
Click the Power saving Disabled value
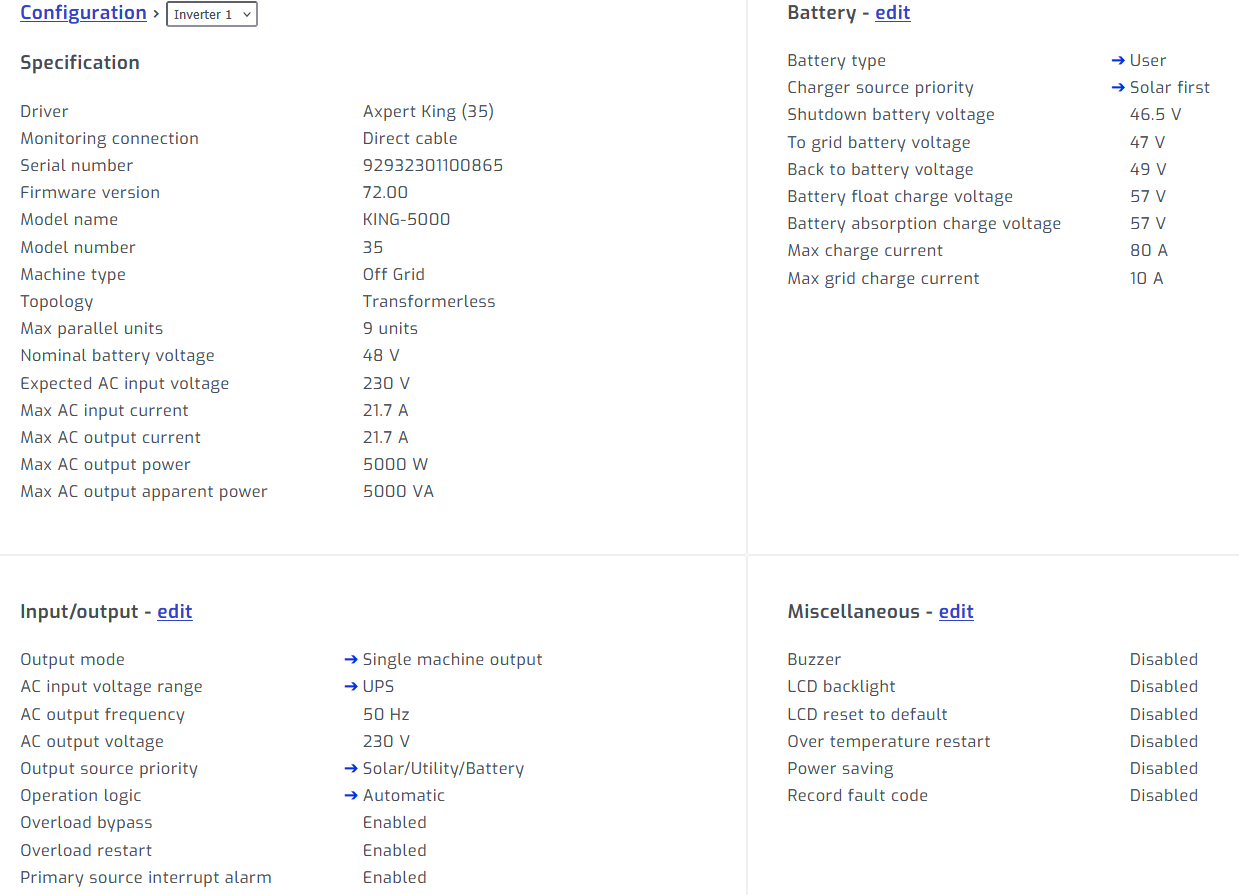[x=1163, y=769]
